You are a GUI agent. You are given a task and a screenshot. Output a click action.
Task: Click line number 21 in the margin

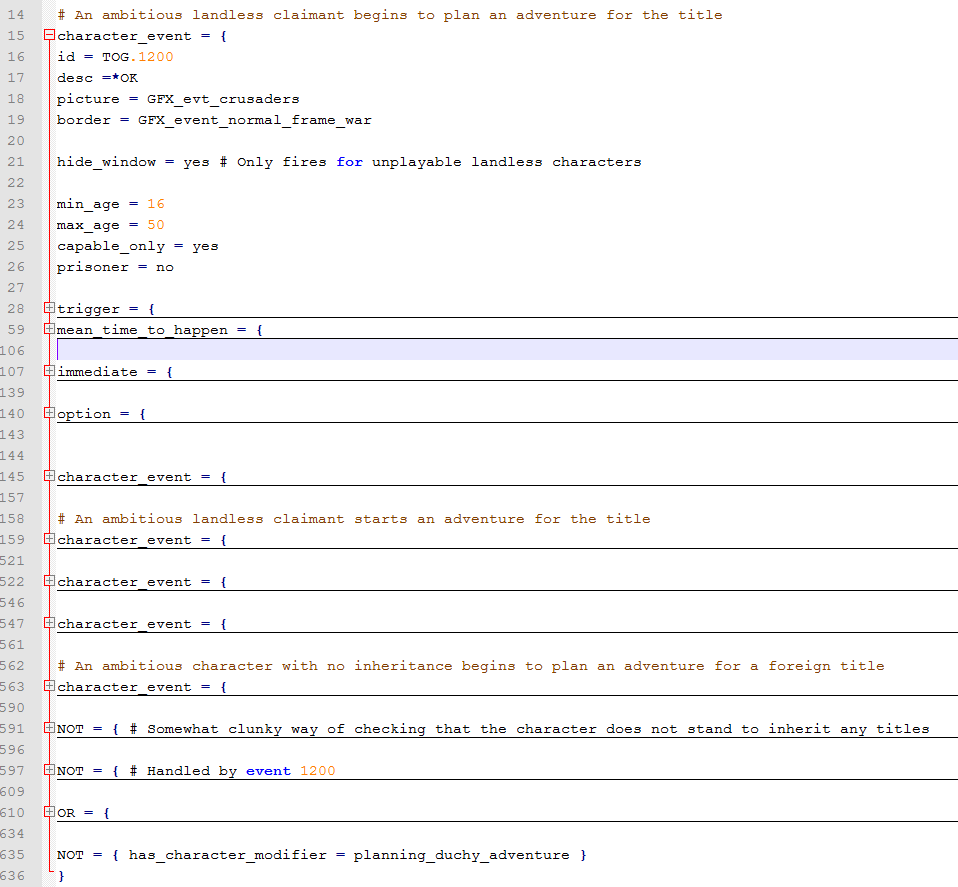(x=16, y=162)
